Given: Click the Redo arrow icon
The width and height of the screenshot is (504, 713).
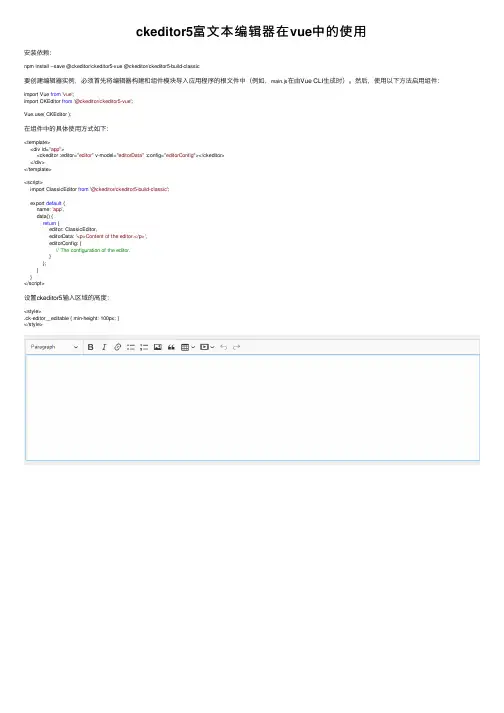Looking at the screenshot, I should tap(237, 347).
